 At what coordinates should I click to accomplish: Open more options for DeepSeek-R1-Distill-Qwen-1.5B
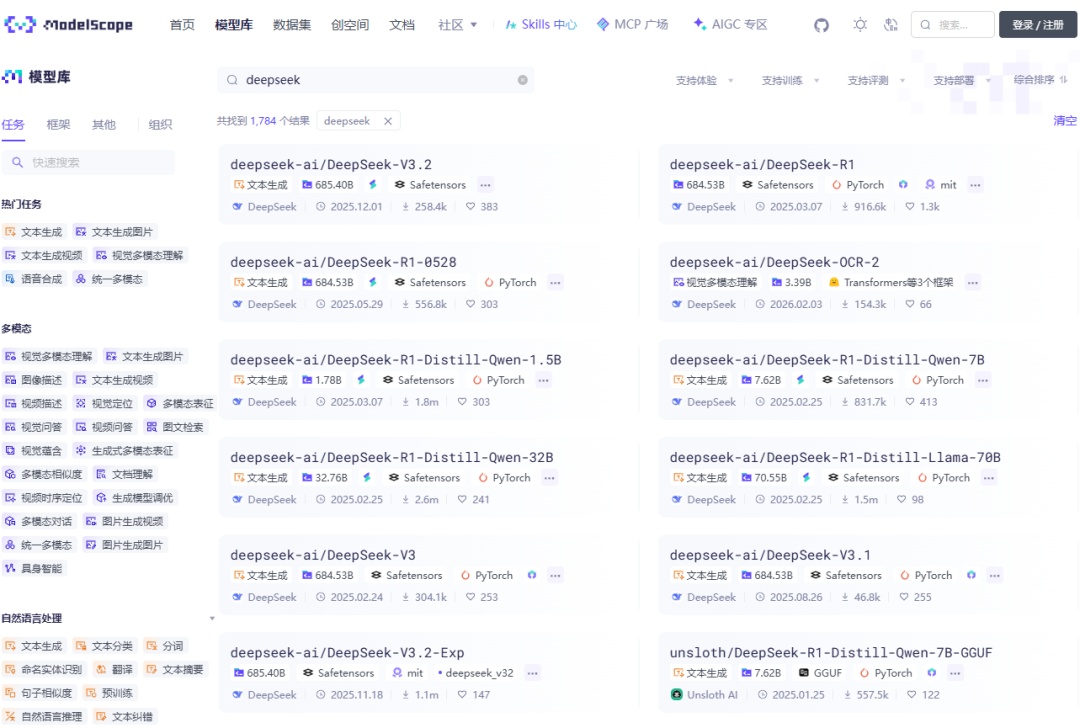pyautogui.click(x=543, y=380)
